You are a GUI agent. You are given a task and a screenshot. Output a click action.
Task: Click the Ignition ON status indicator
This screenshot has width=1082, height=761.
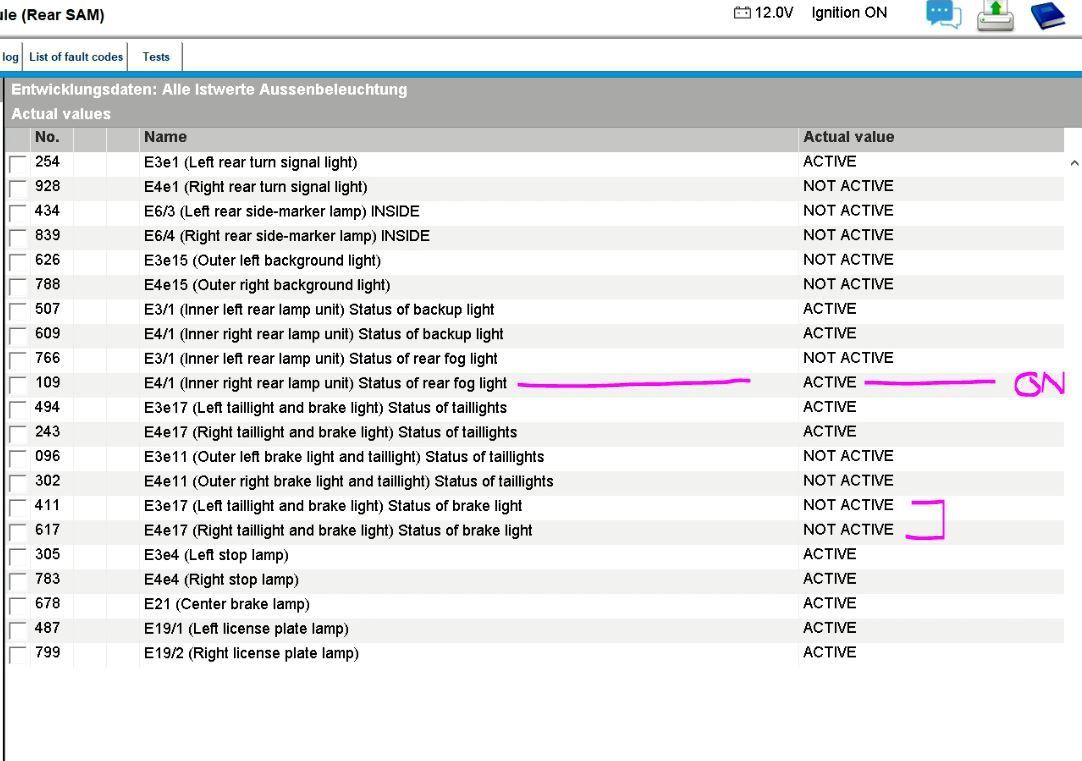(x=849, y=13)
